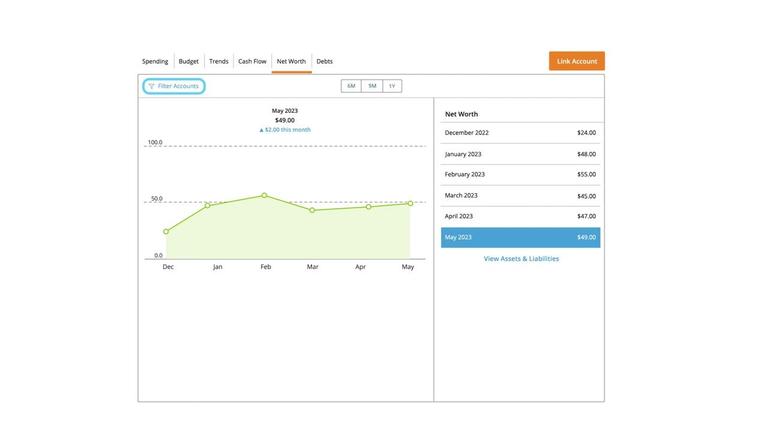
Task: Click the $49.00 chart header amount
Action: [x=285, y=120]
